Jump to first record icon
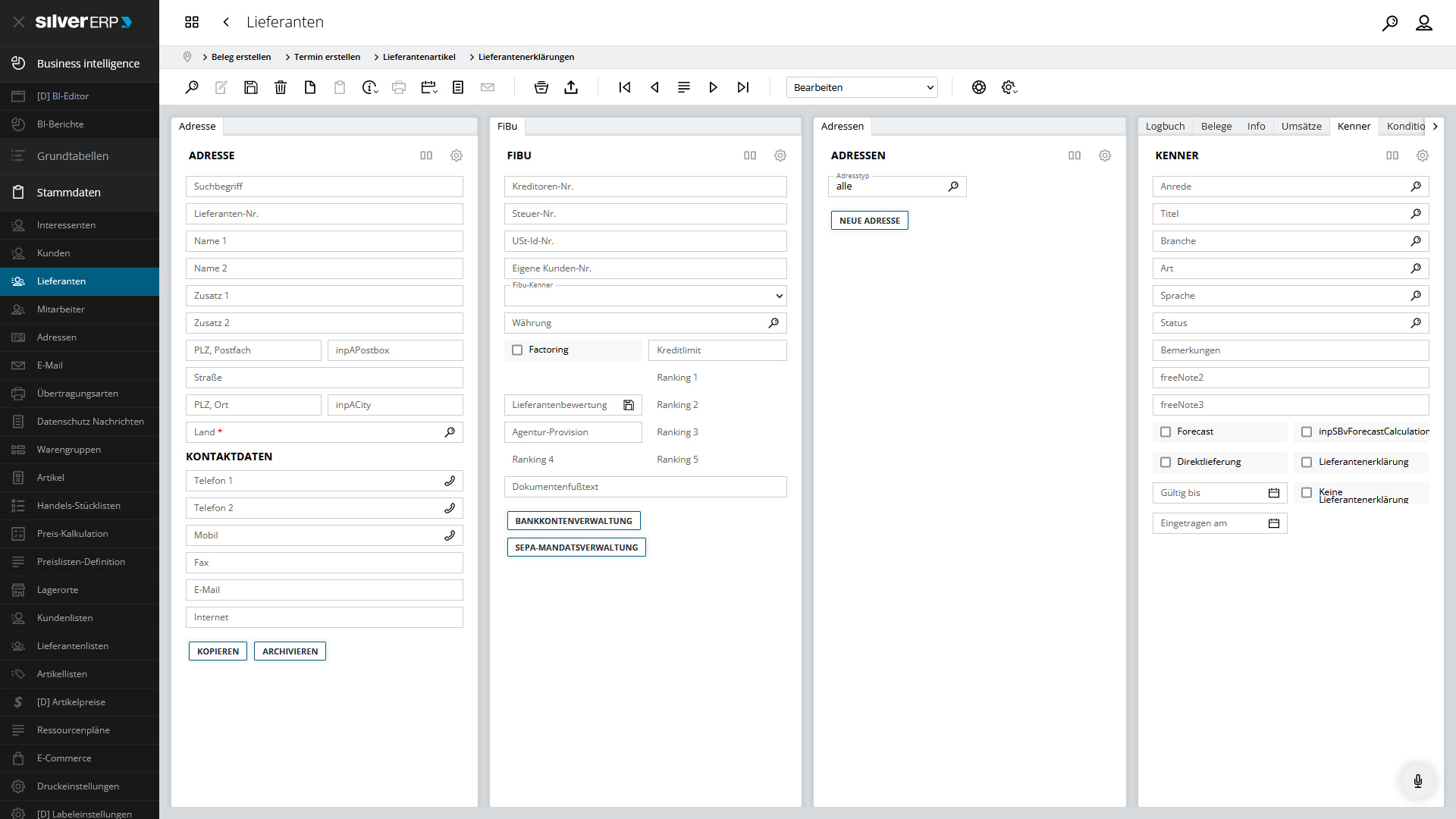Image resolution: width=1456 pixels, height=819 pixels. point(625,87)
